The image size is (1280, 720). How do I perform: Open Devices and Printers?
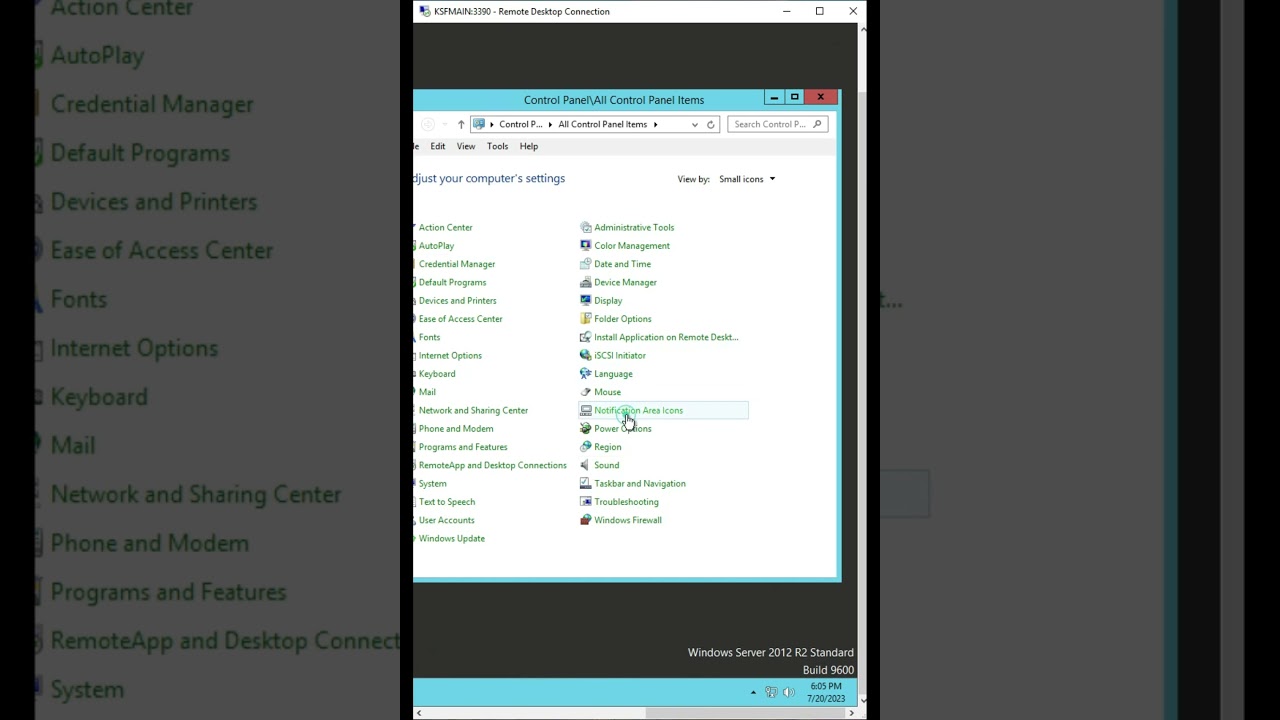tap(458, 300)
